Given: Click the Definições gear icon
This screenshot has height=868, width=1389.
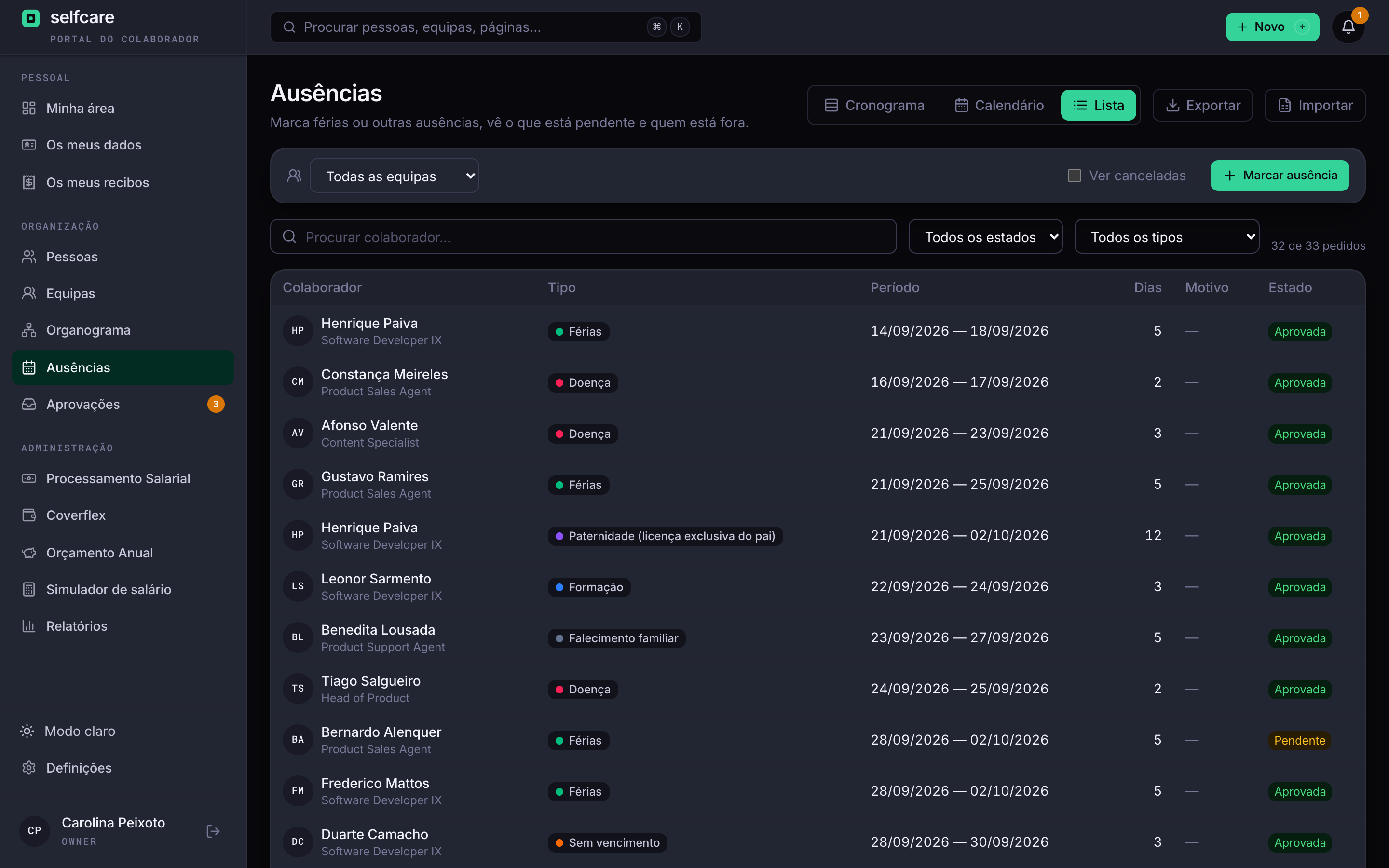Looking at the screenshot, I should 29,768.
